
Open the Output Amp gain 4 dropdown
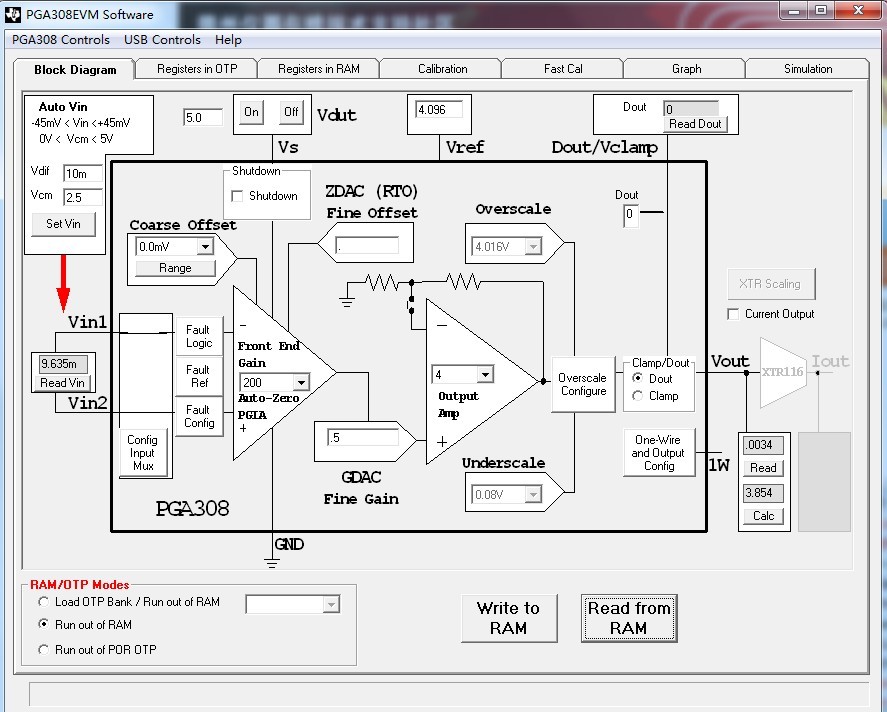(485, 374)
